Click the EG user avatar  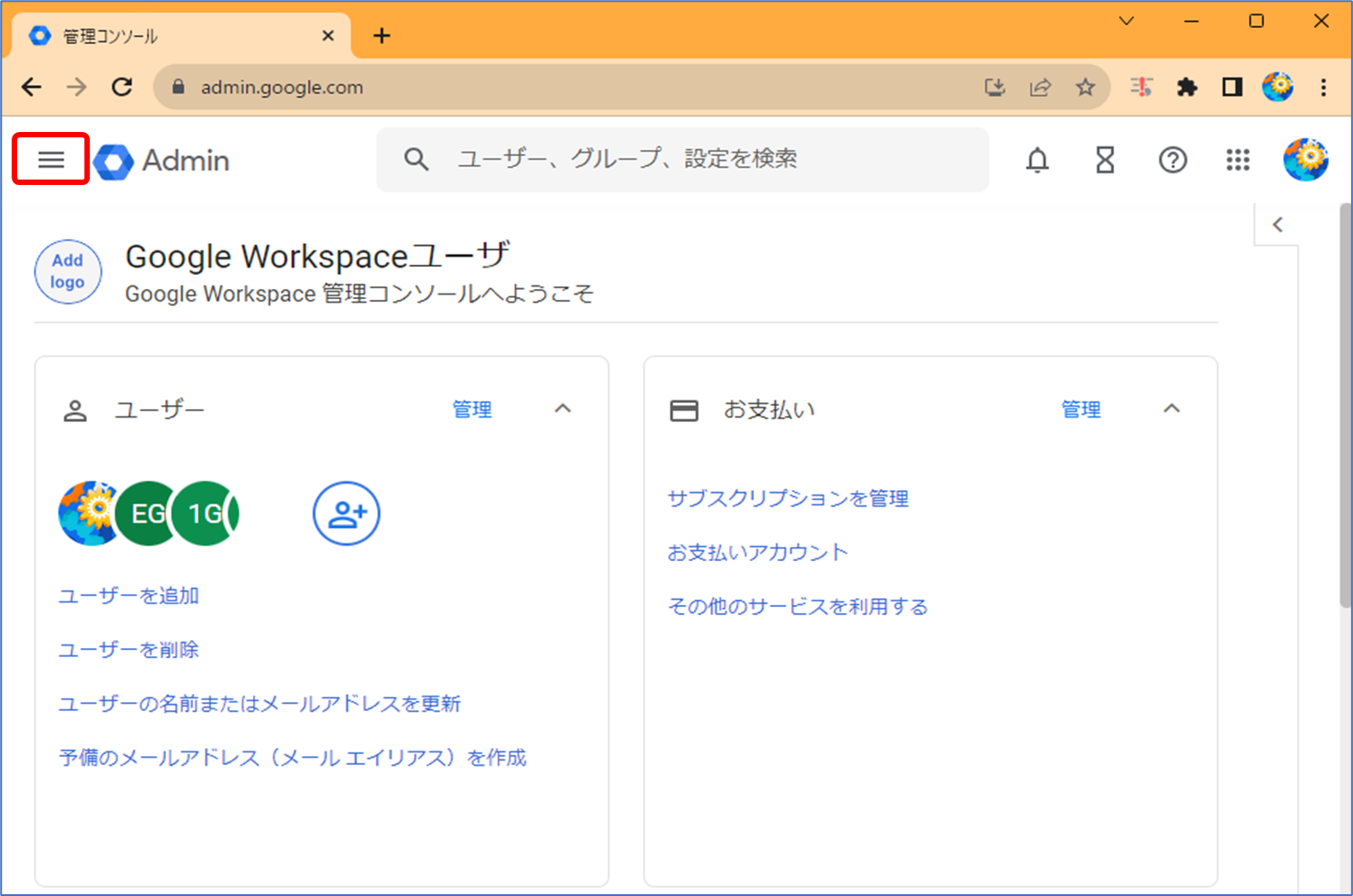point(145,514)
